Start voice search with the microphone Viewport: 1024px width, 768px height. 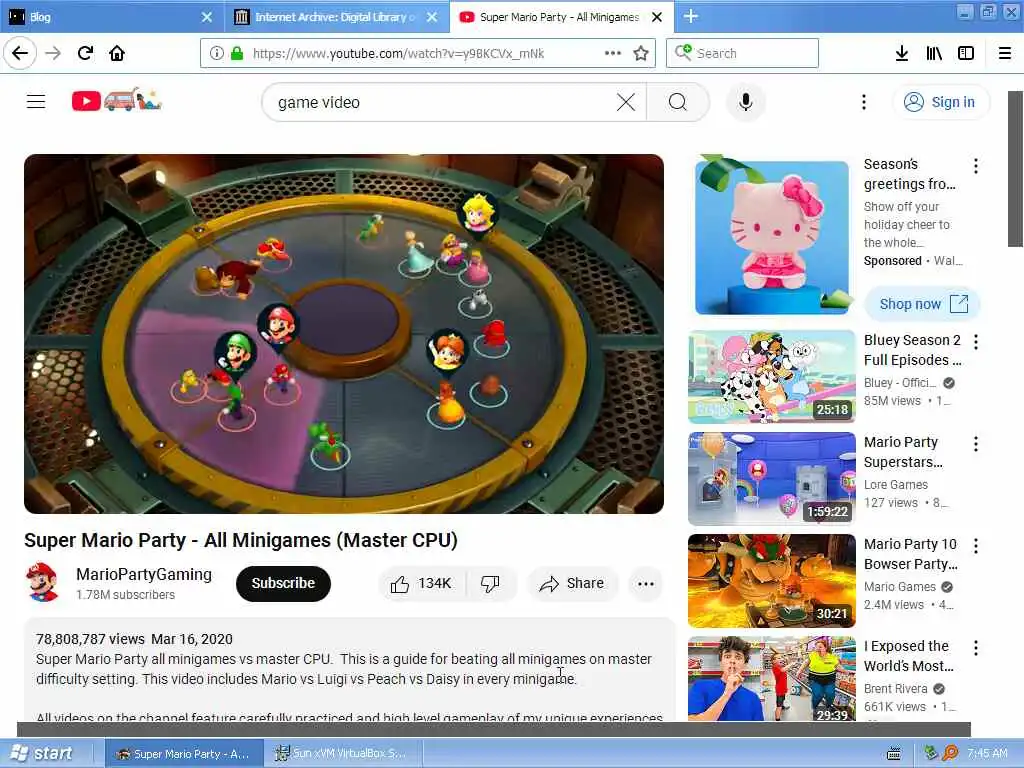pyautogui.click(x=745, y=102)
